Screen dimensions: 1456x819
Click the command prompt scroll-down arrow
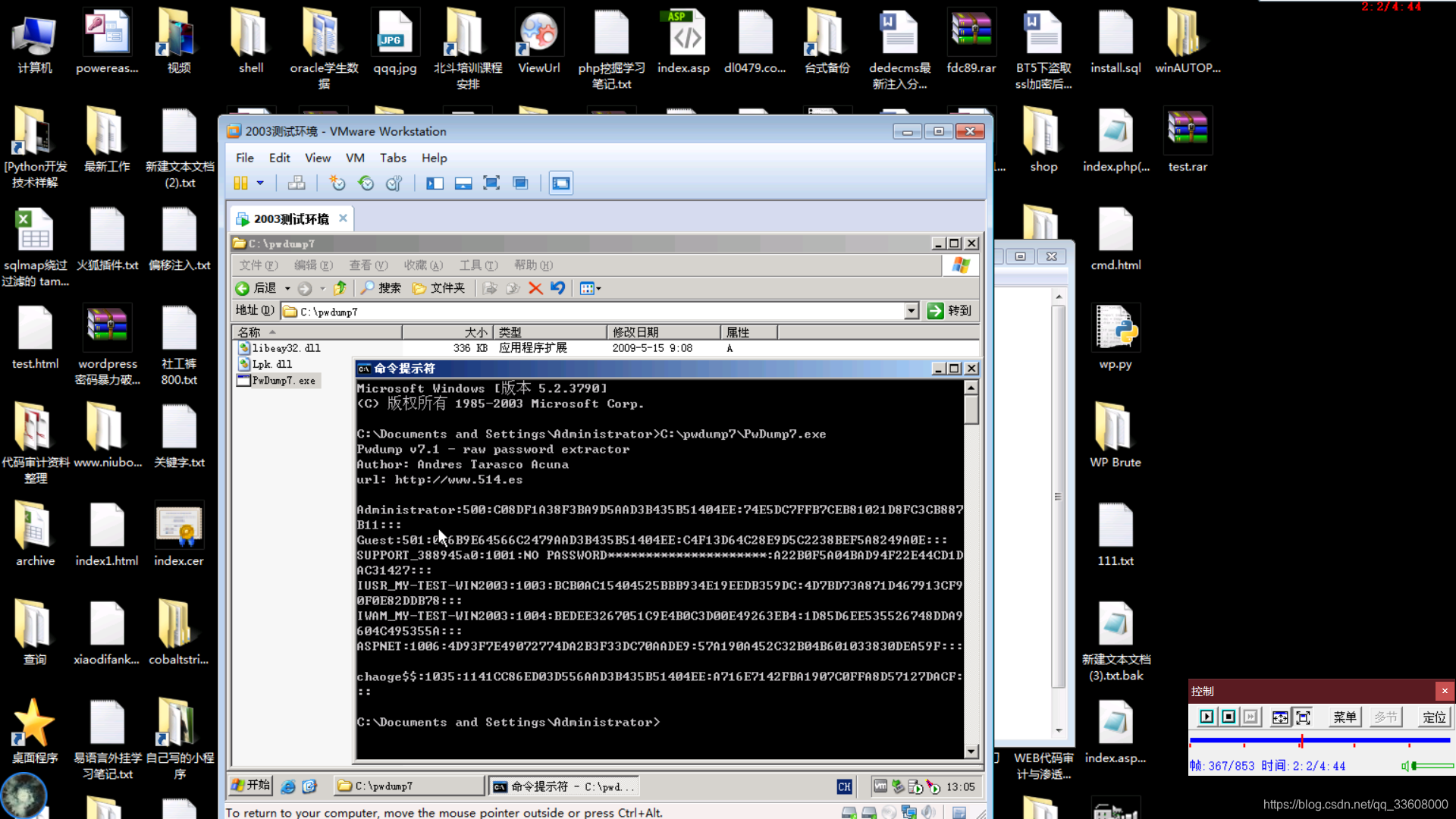[971, 752]
